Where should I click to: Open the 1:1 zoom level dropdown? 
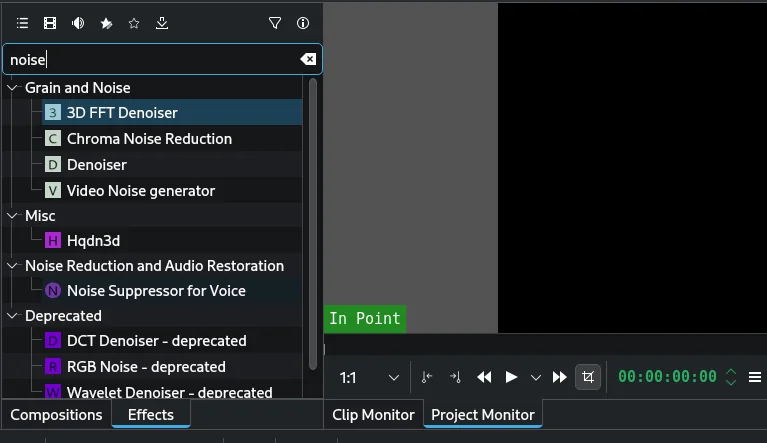click(x=369, y=377)
